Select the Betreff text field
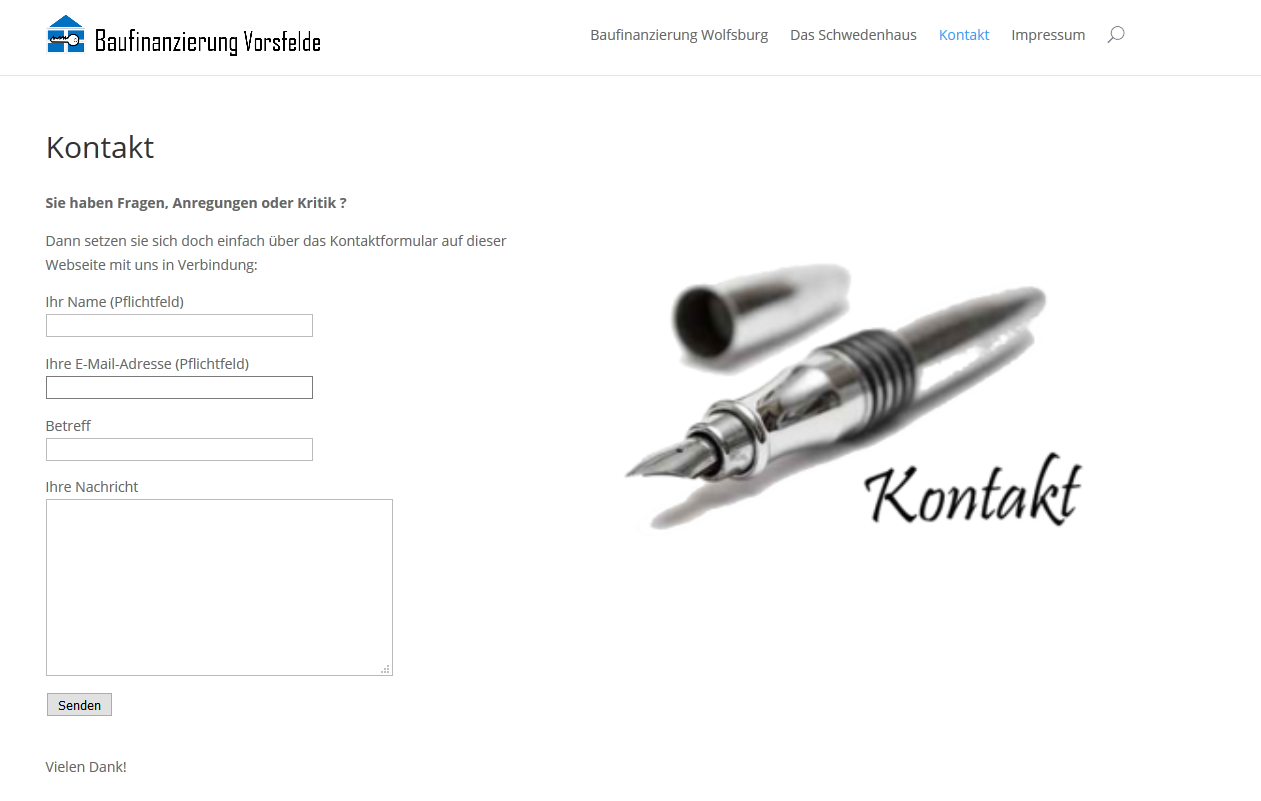This screenshot has width=1261, height=801. tap(179, 449)
